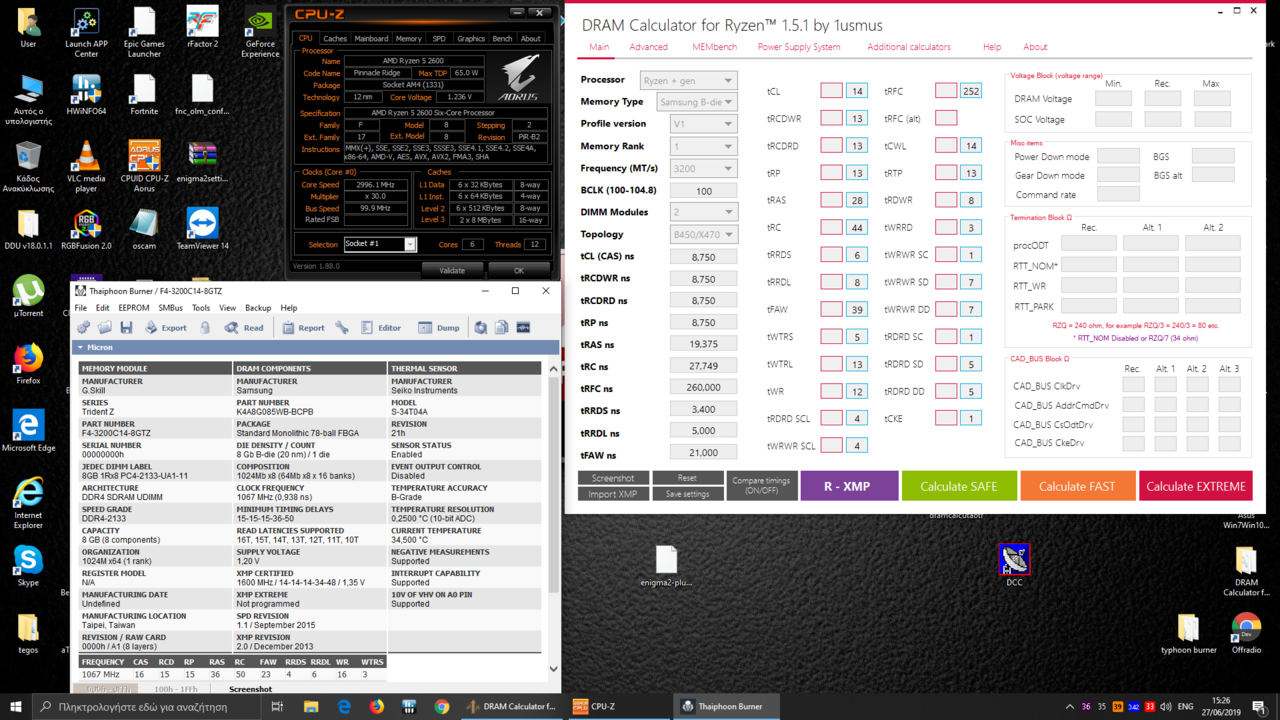Open the µTorrent desktop shortcut

click(28, 296)
